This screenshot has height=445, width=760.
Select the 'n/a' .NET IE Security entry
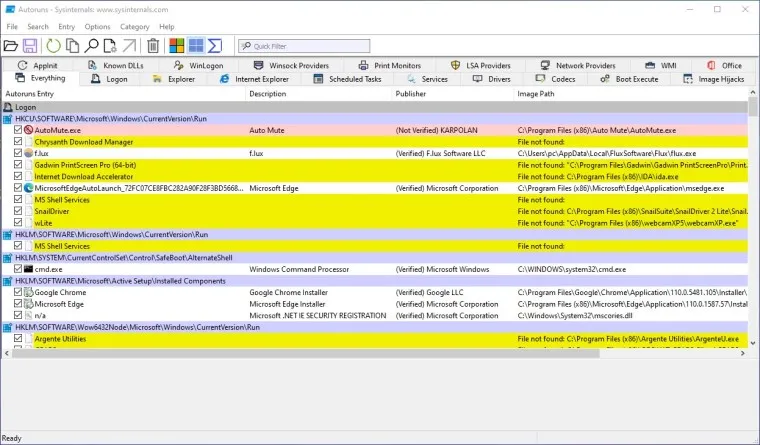tap(375, 316)
